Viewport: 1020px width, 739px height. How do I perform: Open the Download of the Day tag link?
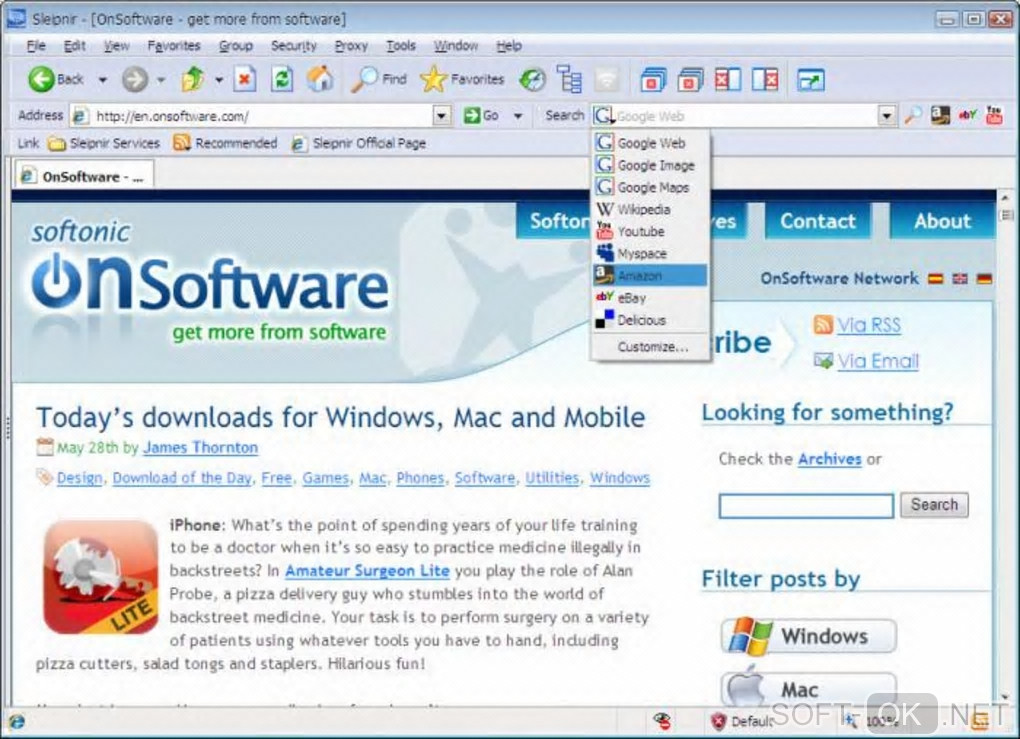(x=182, y=477)
